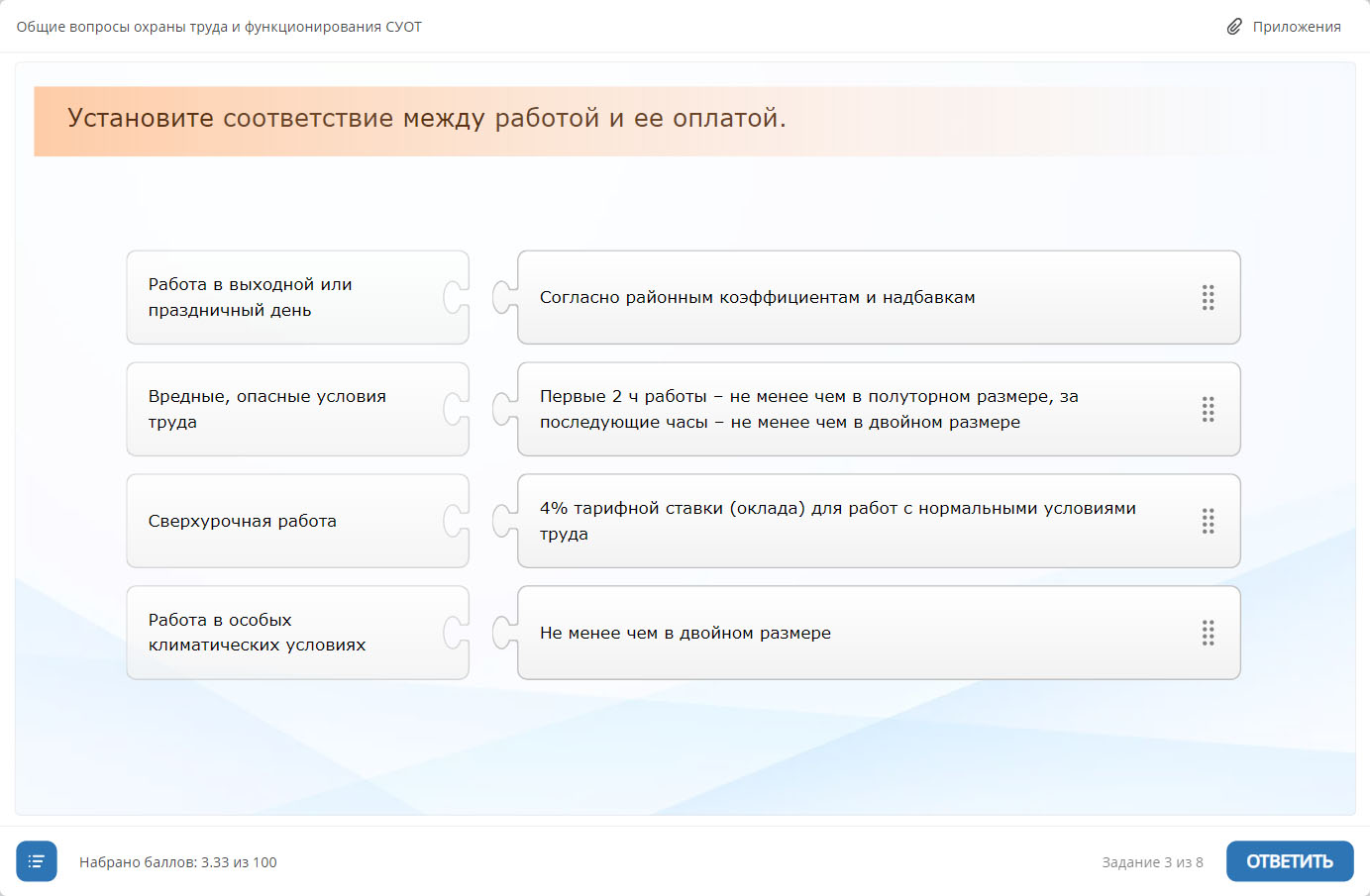
Task: Click the Задание 3 из 8 indicator
Action: tap(1152, 862)
